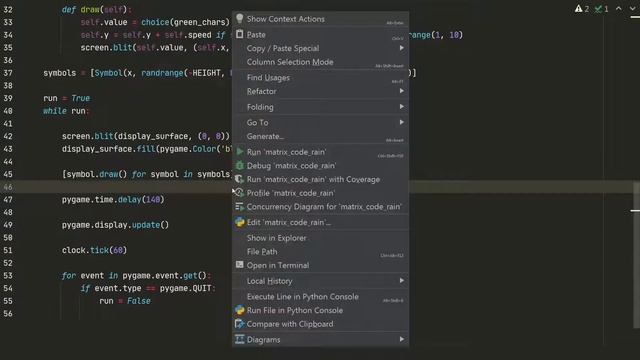
Task: Open Copy / Paste Special
Action: tap(320, 48)
